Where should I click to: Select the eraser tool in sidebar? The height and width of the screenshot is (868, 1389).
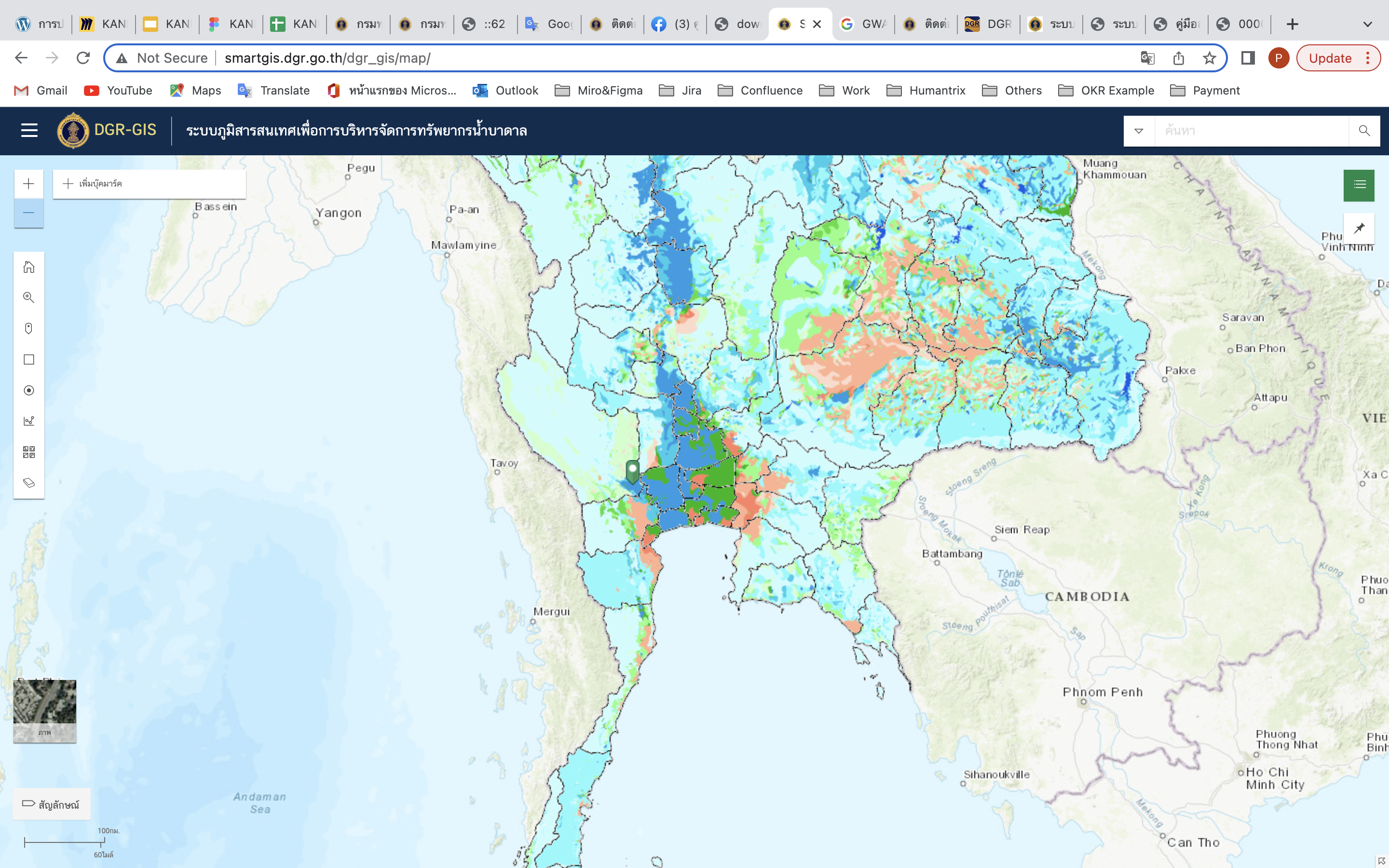(x=29, y=483)
